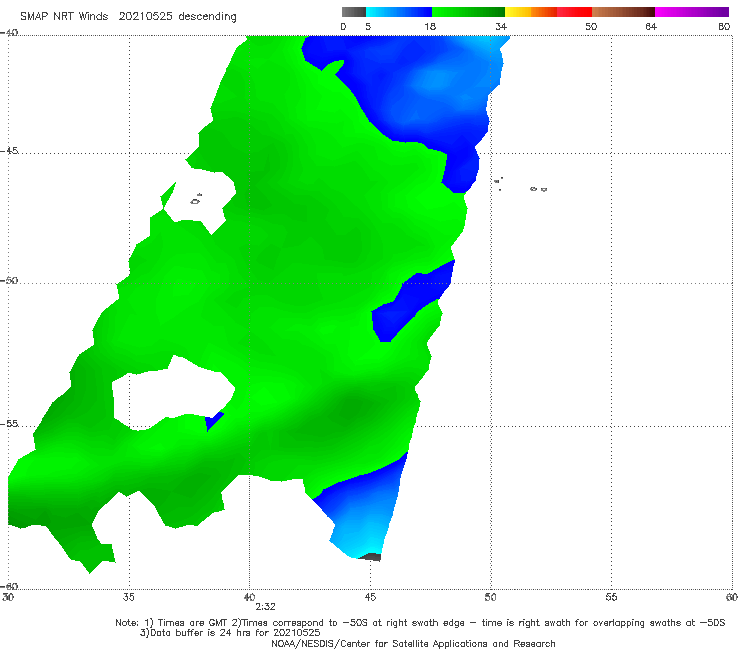Click the latitude axis label '-45'

point(9,151)
